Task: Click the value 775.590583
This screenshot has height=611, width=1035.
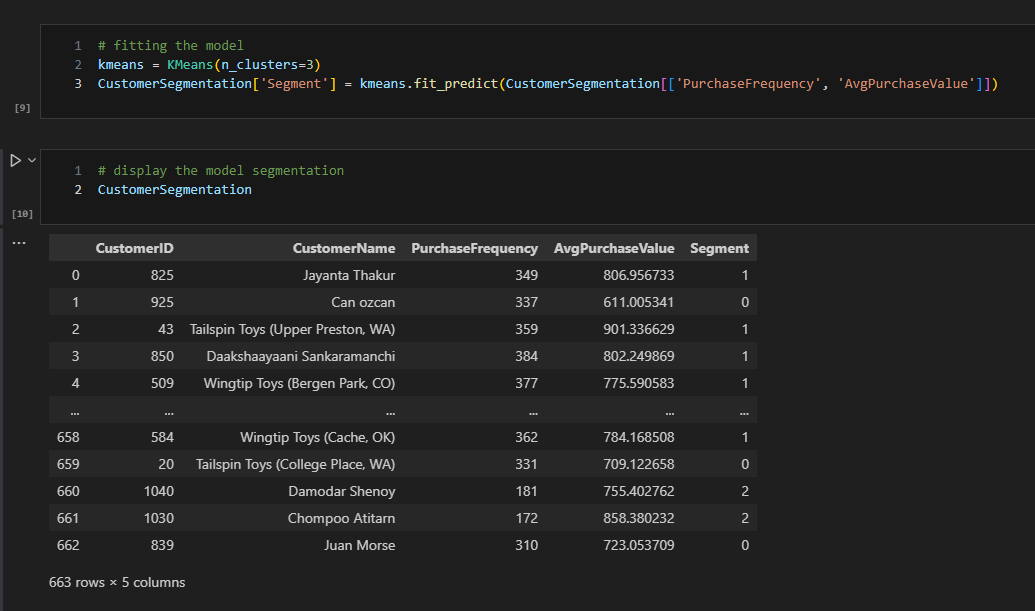Action: point(639,383)
